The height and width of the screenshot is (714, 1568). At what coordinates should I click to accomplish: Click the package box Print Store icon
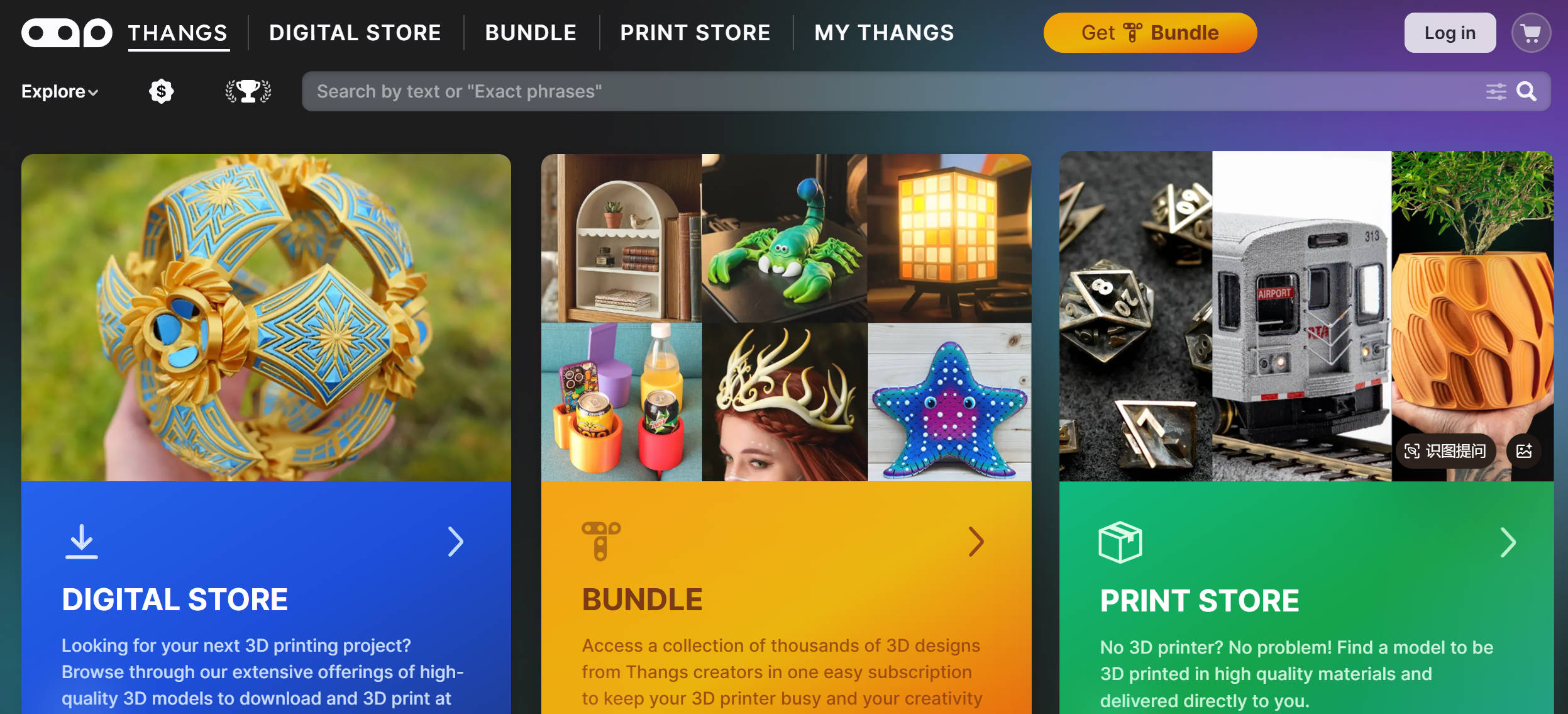point(1120,542)
